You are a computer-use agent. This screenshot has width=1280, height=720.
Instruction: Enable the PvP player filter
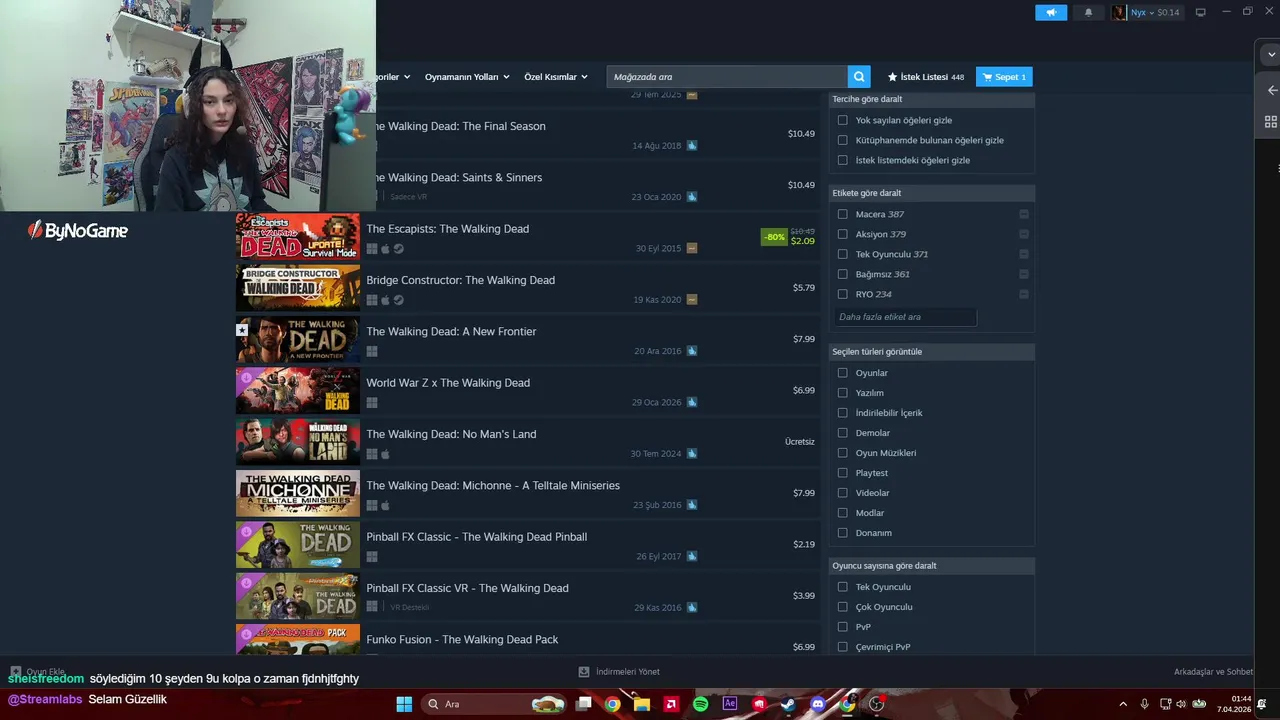click(x=843, y=627)
